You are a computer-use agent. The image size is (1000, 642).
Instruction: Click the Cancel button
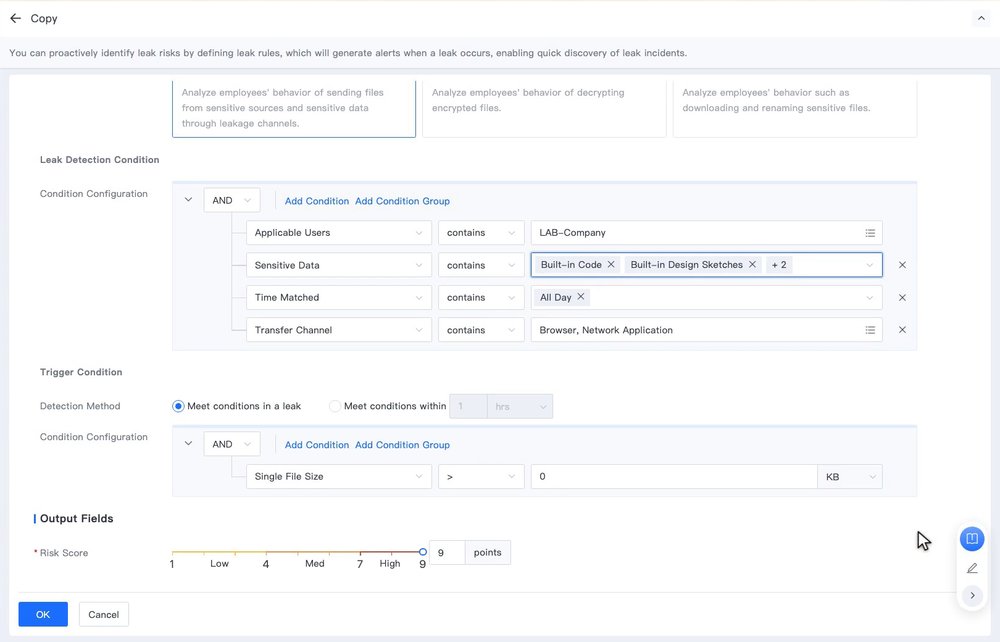(103, 615)
